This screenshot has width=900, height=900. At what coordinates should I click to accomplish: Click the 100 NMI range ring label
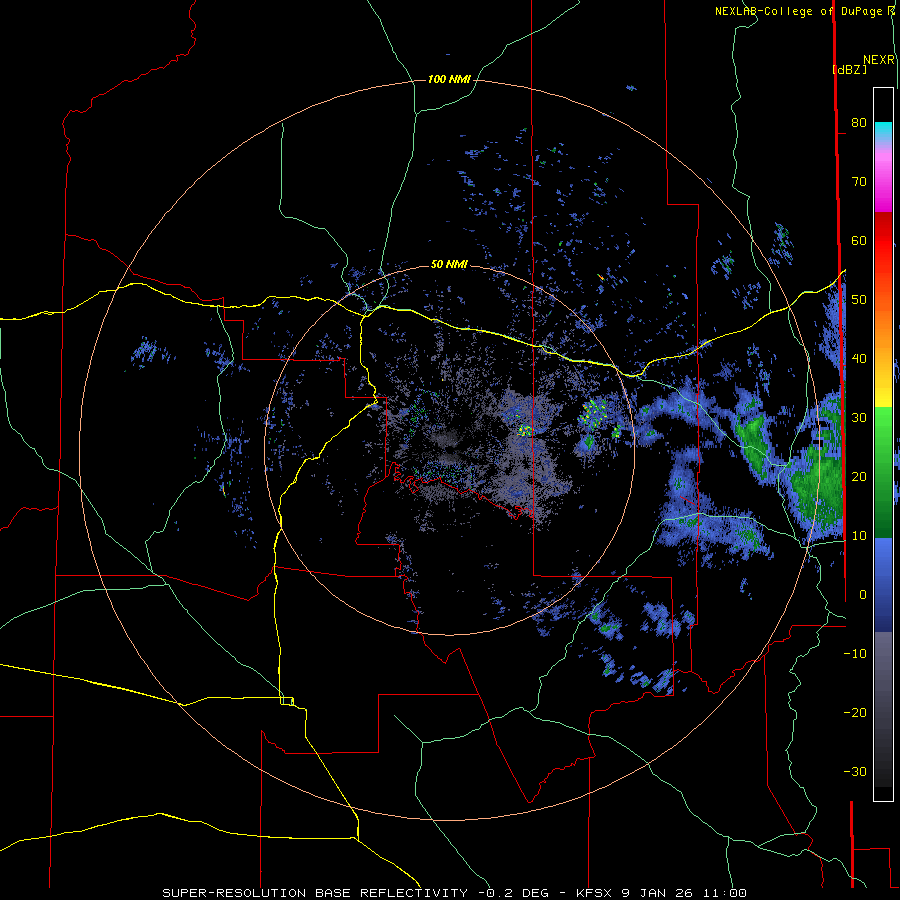449,79
